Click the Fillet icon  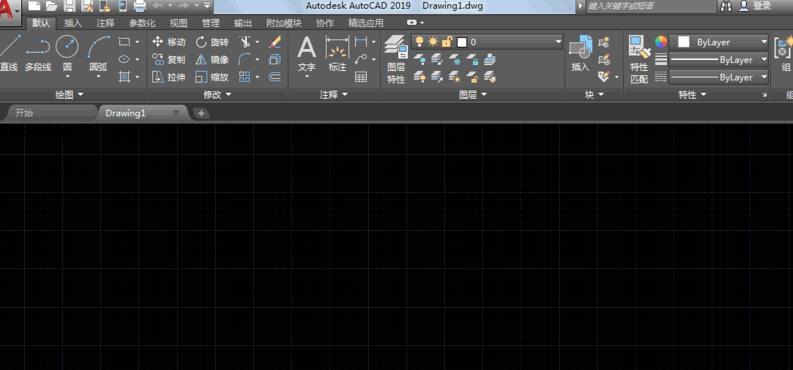[245, 60]
